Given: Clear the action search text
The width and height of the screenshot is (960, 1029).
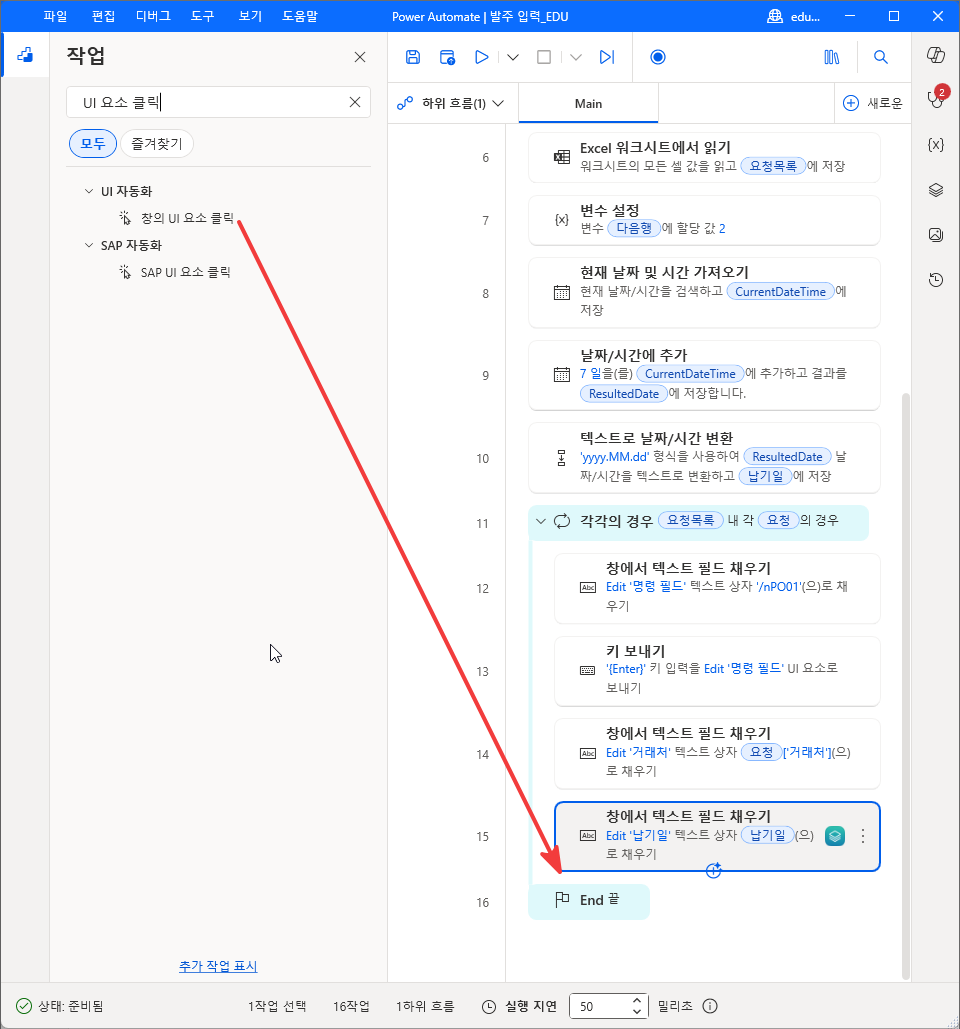Looking at the screenshot, I should 355,102.
